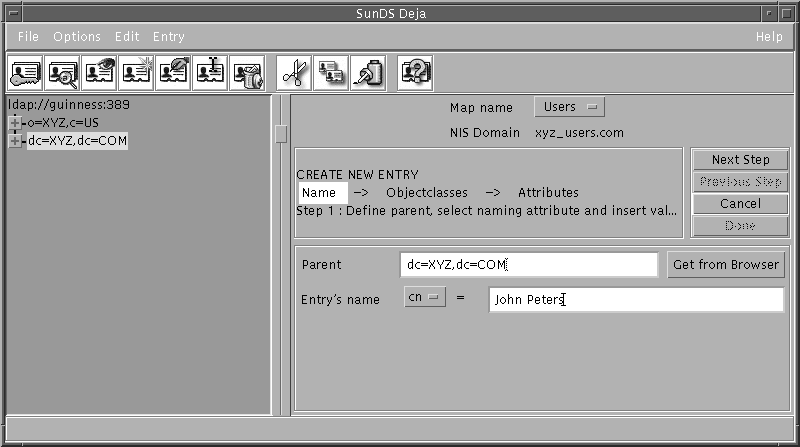Expand the dc=XYZ,dc=COM tree node
Viewport: 800px width, 447px height.
point(15,141)
